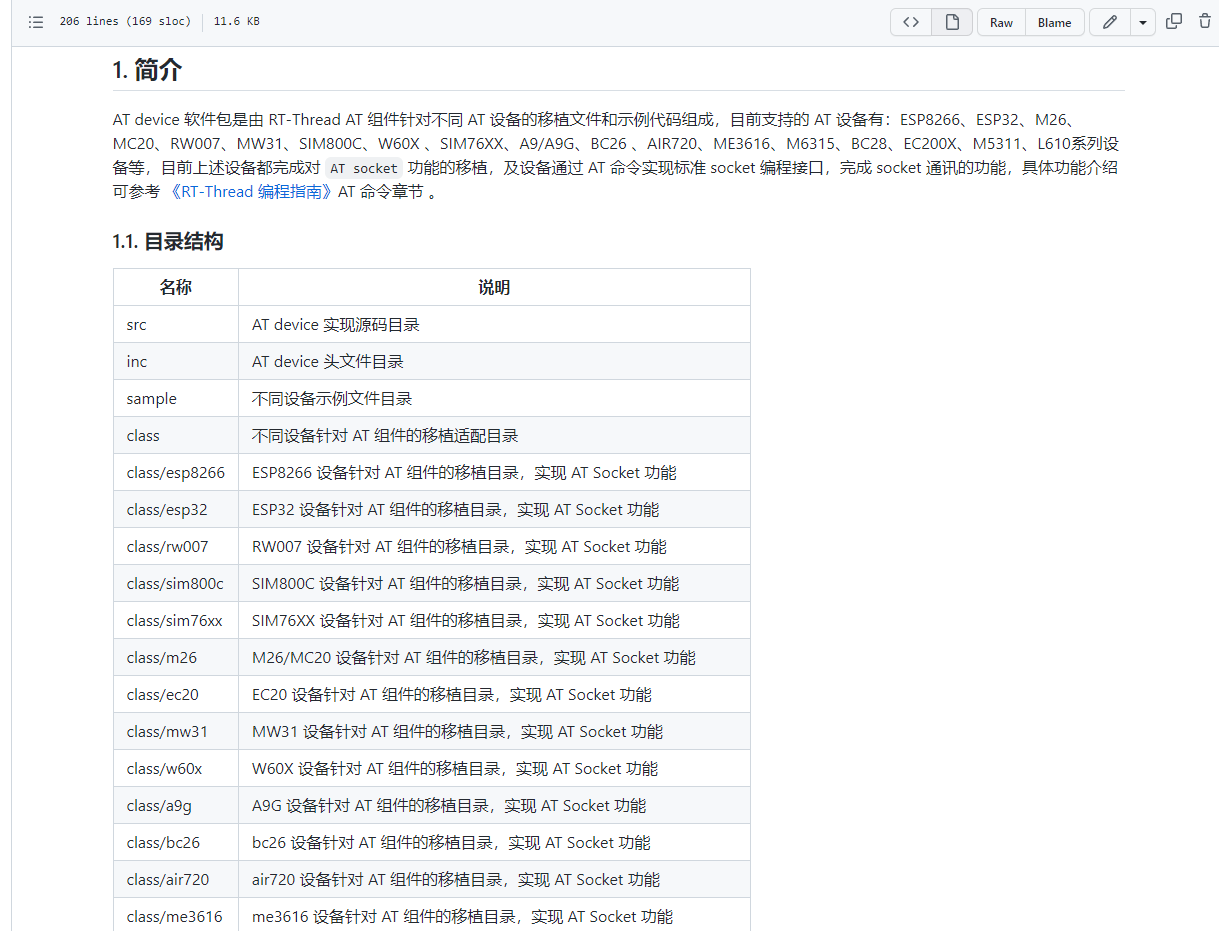The height and width of the screenshot is (931, 1219).
Task: Delete this file using the trash icon
Action: click(x=1204, y=22)
